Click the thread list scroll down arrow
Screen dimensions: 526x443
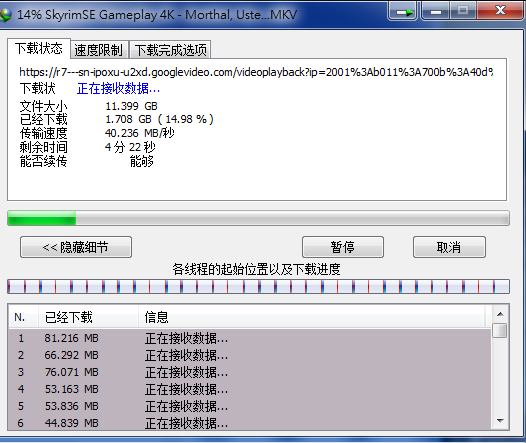500,421
